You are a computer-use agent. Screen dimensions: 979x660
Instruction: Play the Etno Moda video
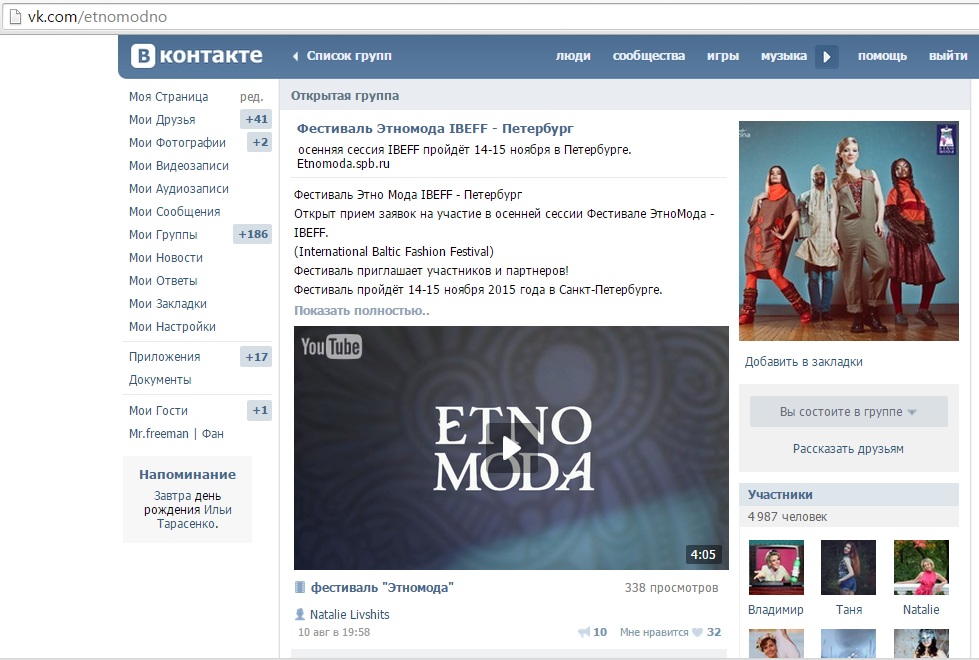(x=511, y=448)
